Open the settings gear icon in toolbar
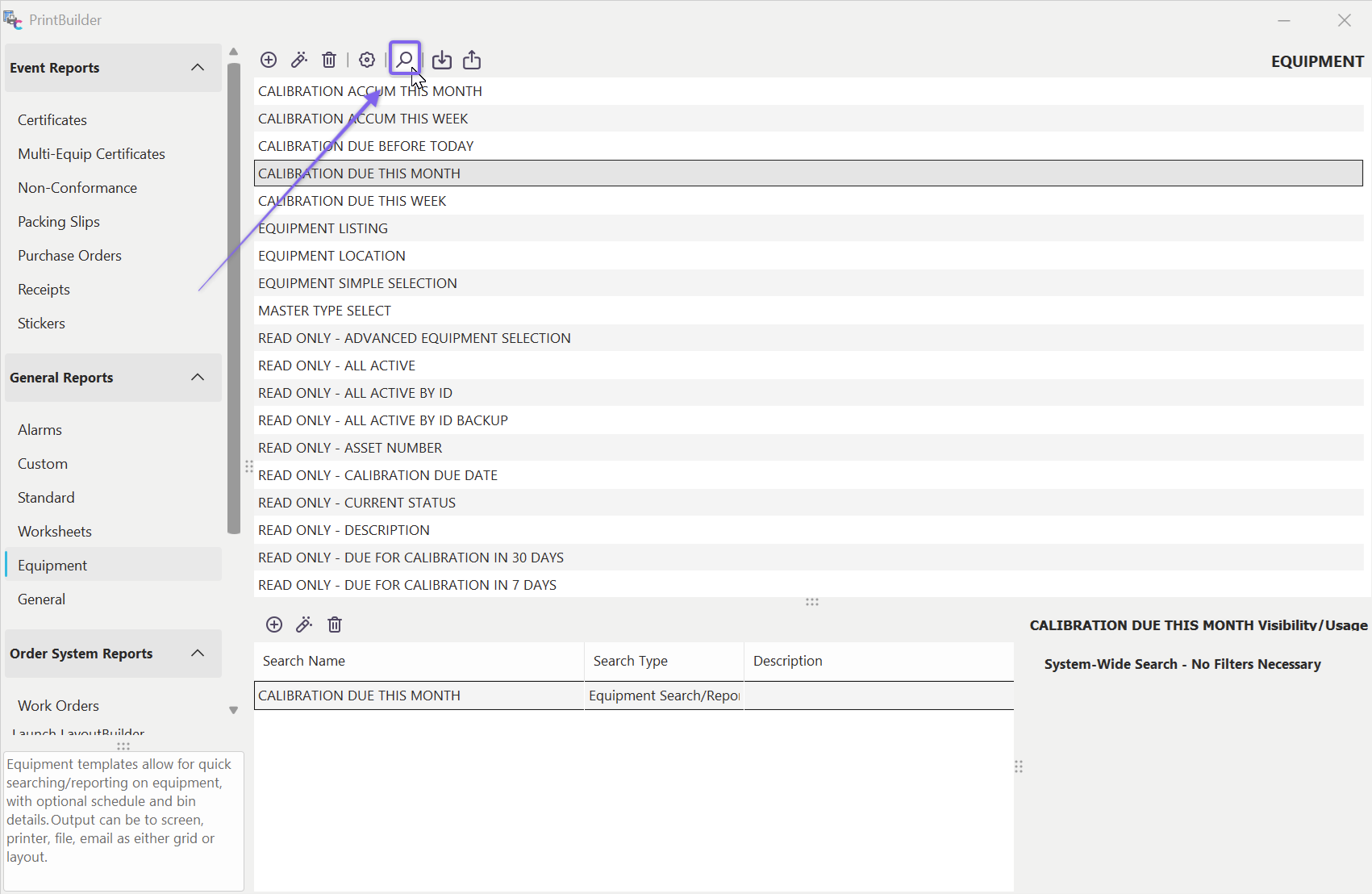This screenshot has width=1372, height=894. [367, 60]
